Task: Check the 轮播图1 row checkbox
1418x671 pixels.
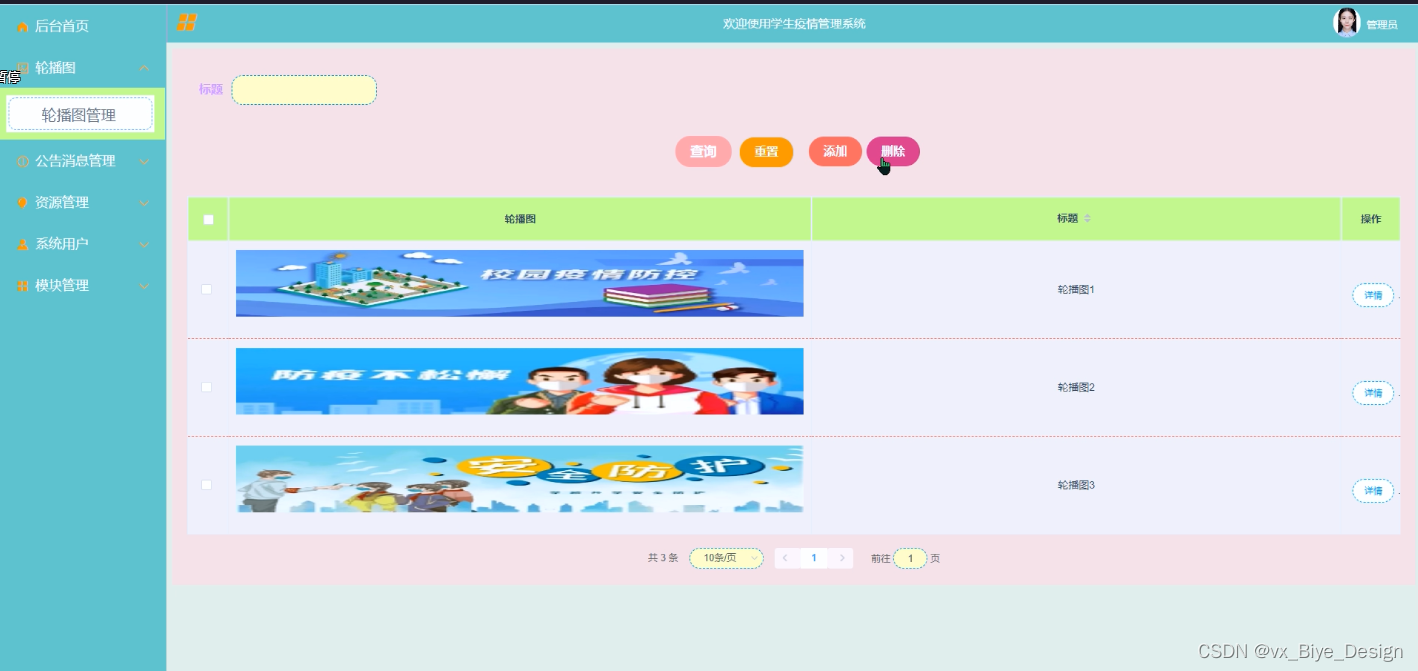Action: [207, 289]
